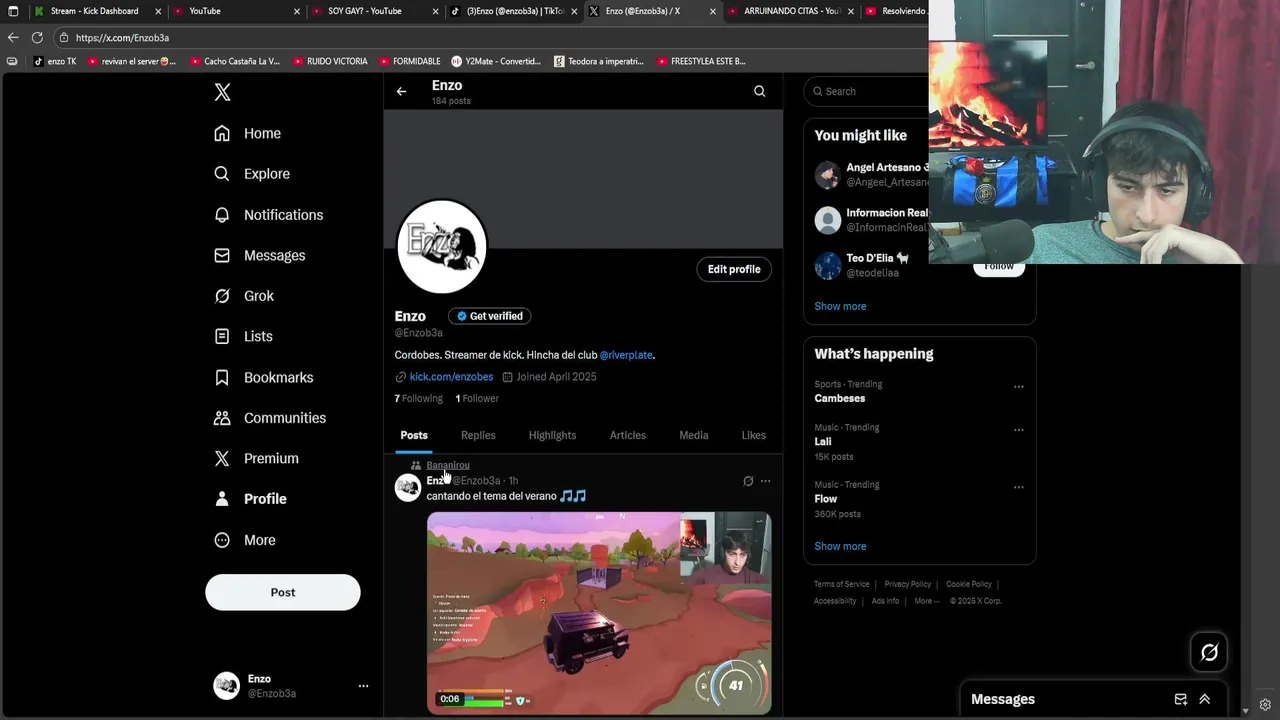Click the new message compose icon
Viewport: 1280px width, 720px height.
(x=1181, y=699)
